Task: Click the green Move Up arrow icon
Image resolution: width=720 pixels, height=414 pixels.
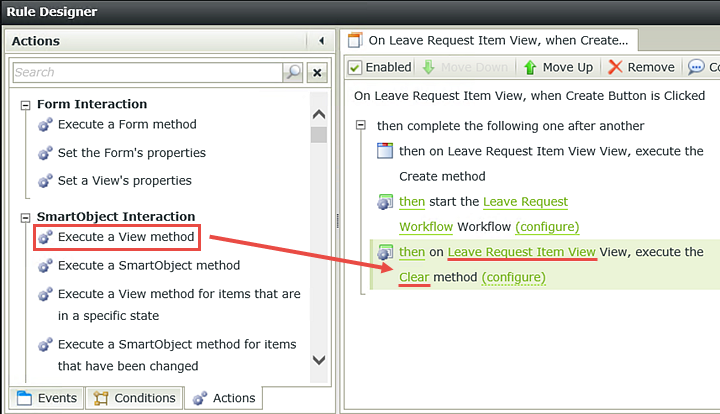Action: pos(530,67)
